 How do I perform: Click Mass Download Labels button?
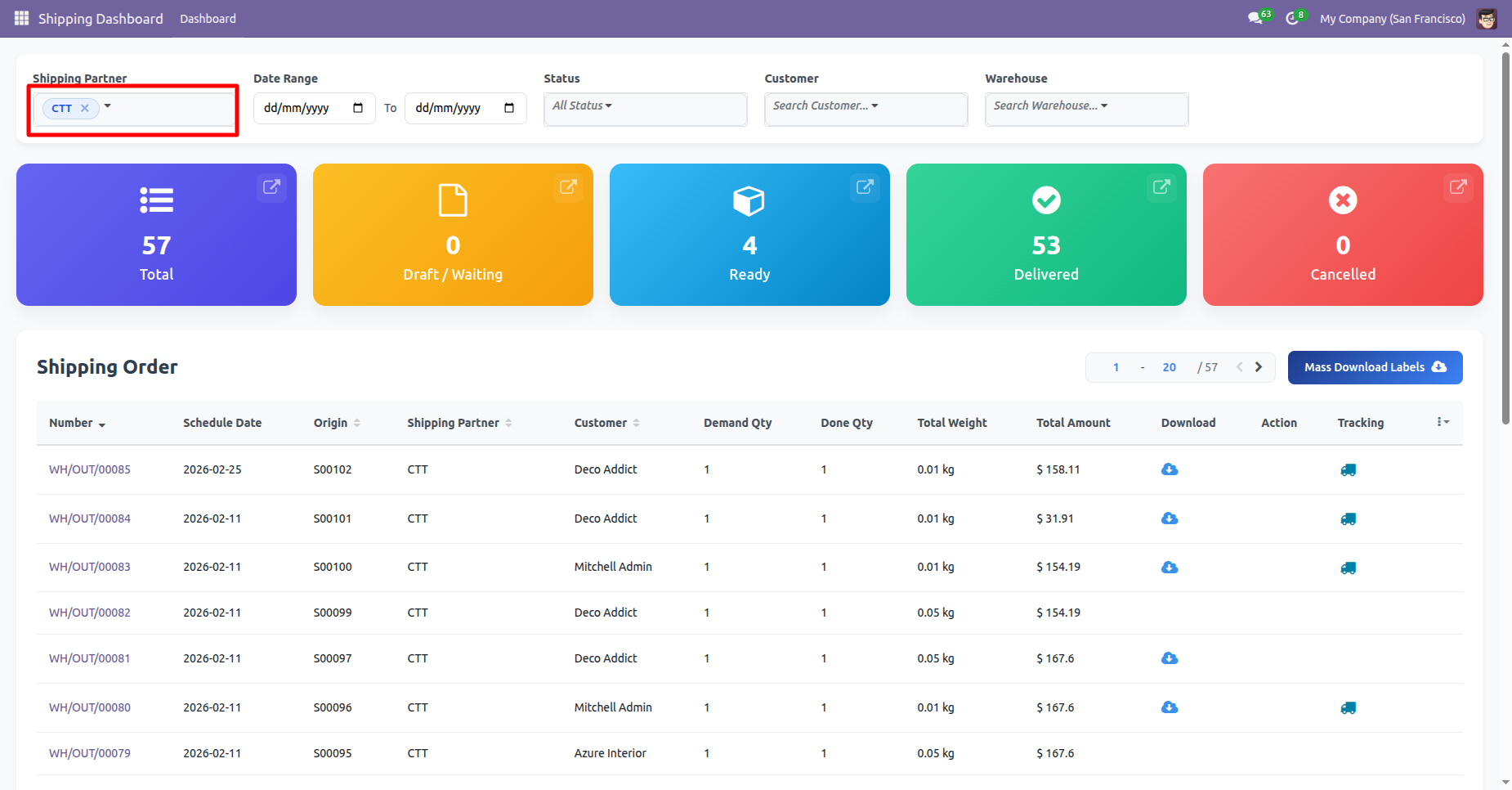1375,367
